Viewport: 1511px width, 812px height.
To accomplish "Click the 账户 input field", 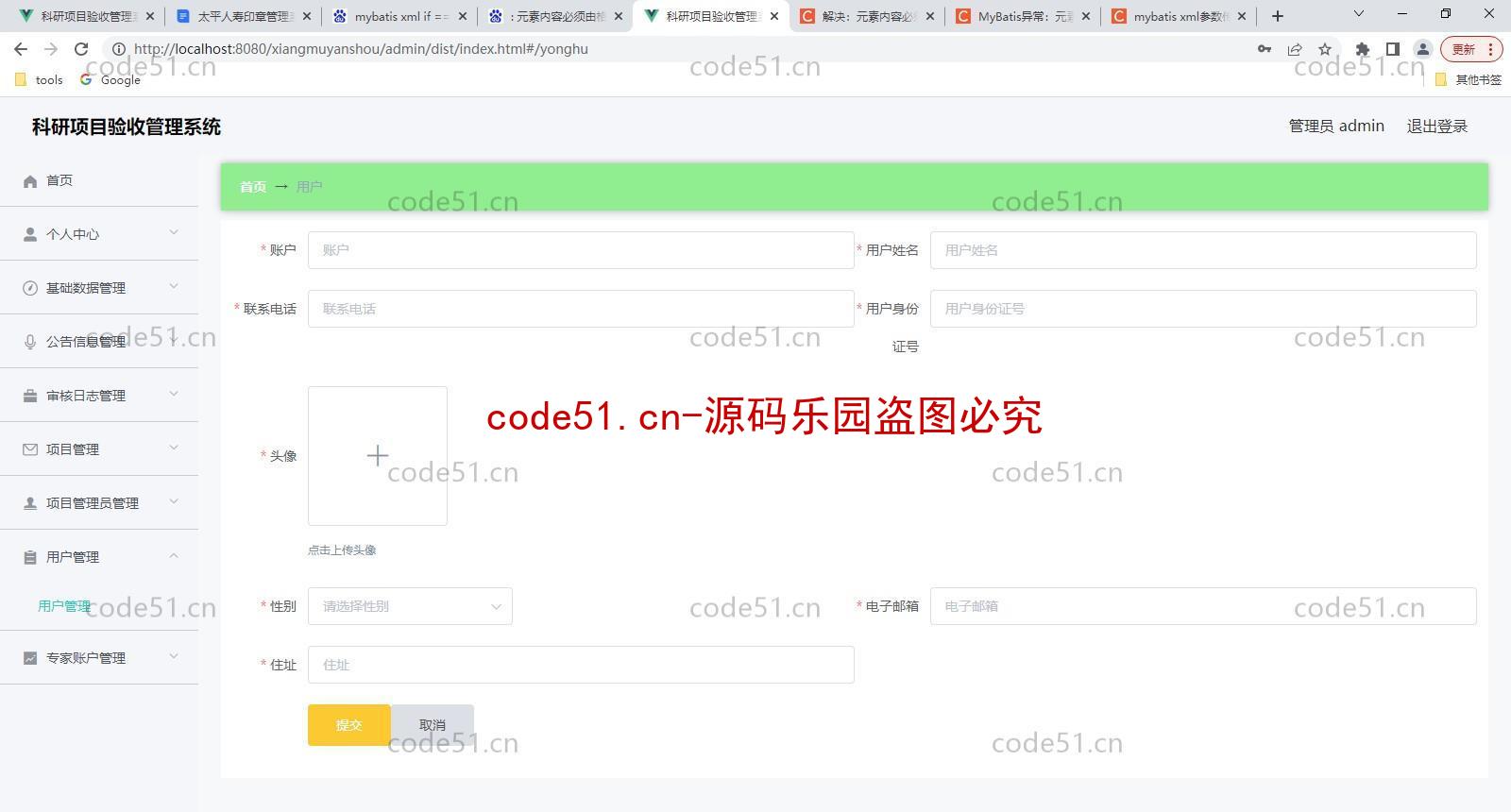I will click(581, 250).
